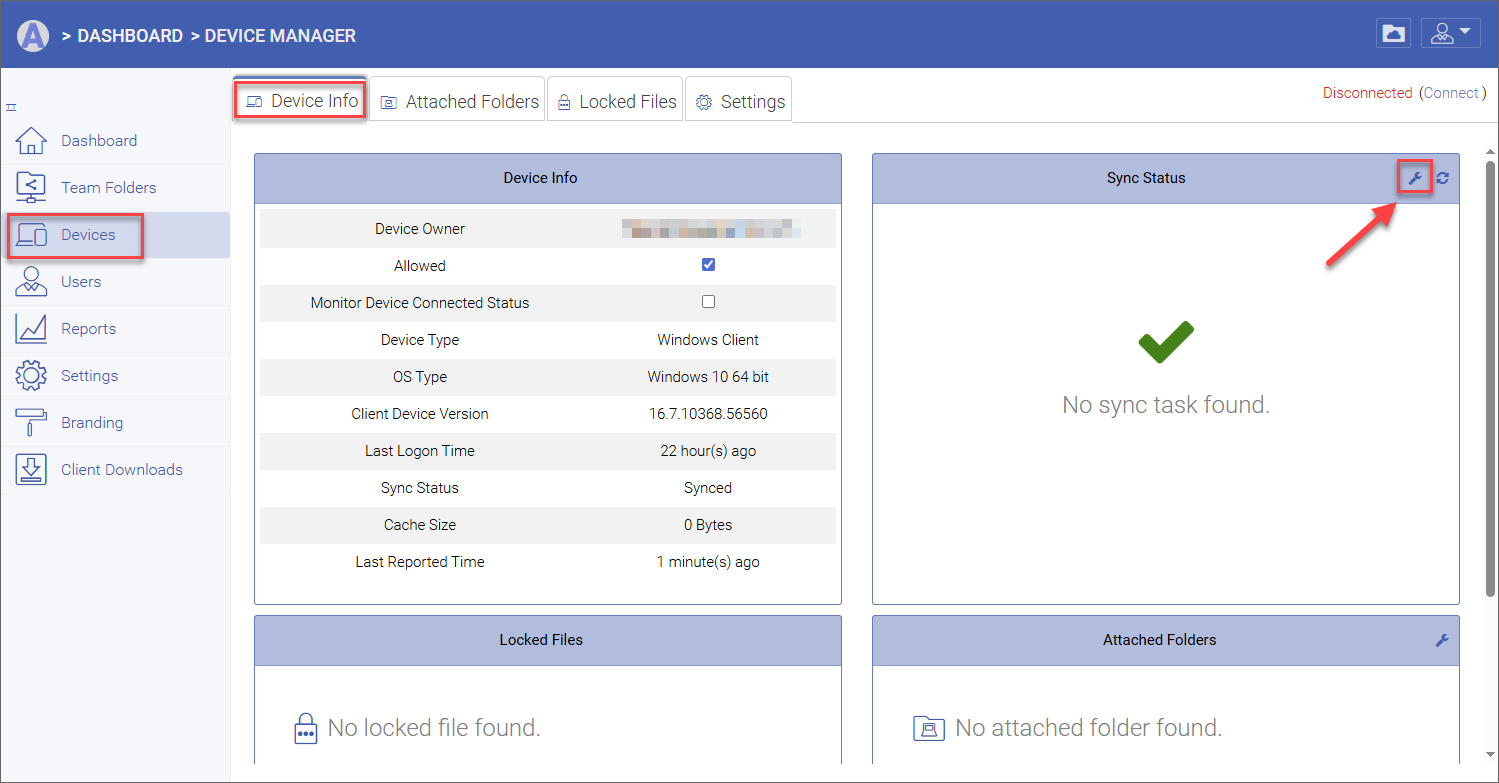Viewport: 1499px width, 783px height.
Task: Click the Connect link
Action: coord(1451,93)
